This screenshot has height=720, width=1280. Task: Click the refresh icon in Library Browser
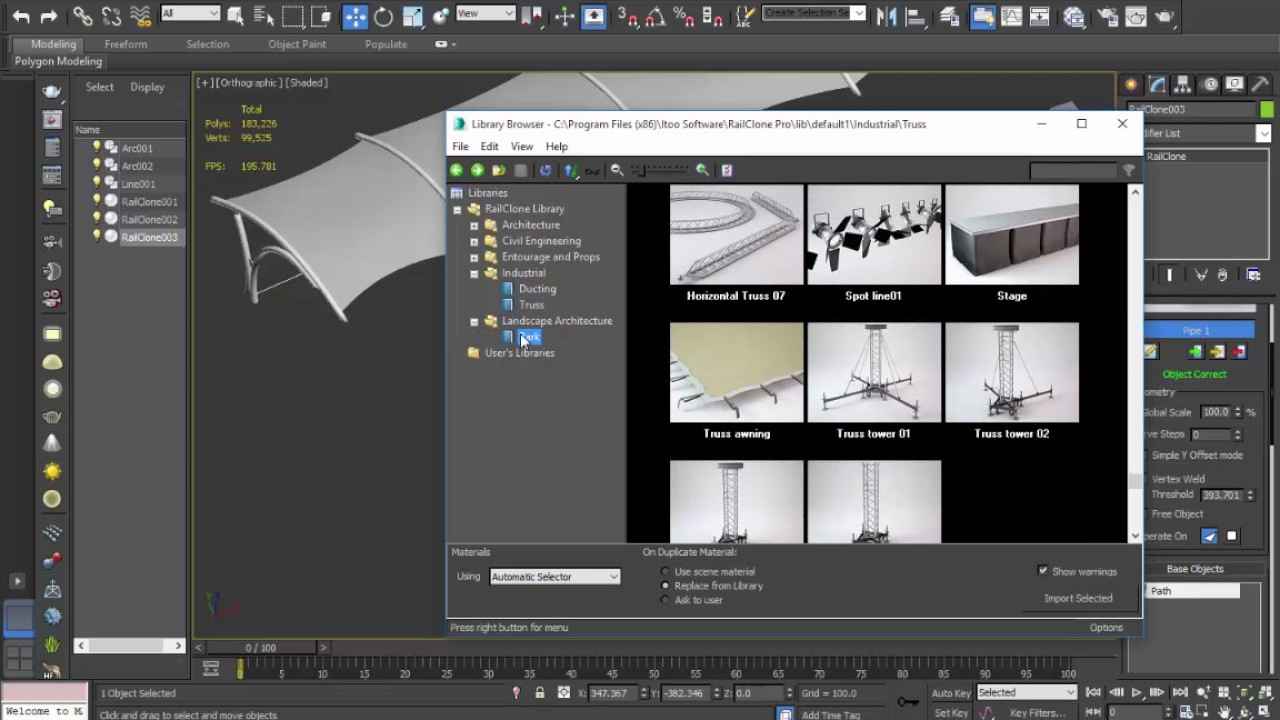[x=545, y=170]
